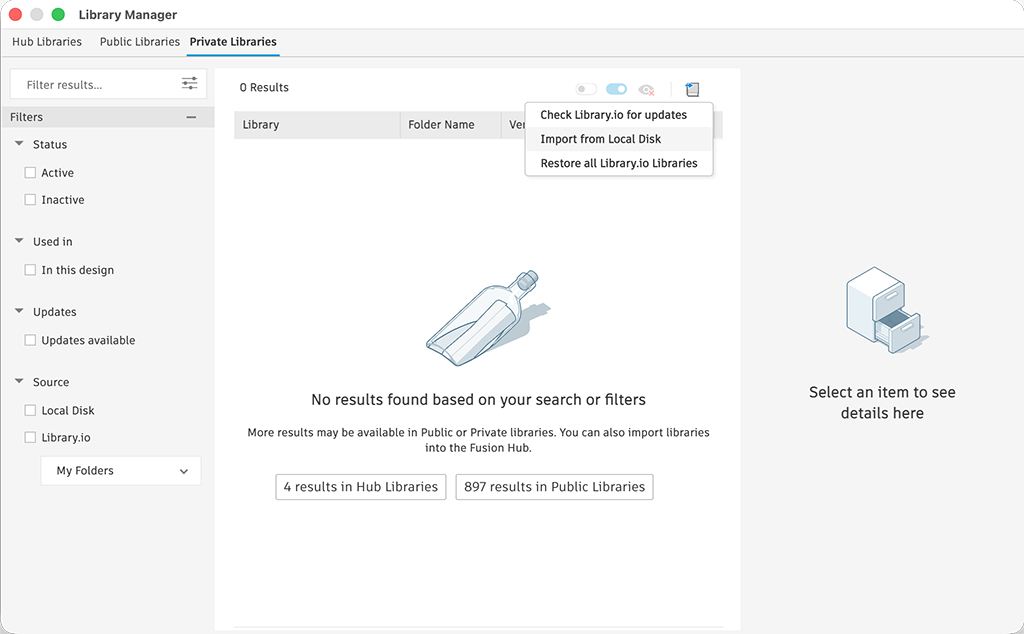The image size is (1024, 634).
Task: Switch to the Hub Libraries tab
Action: pos(47,42)
